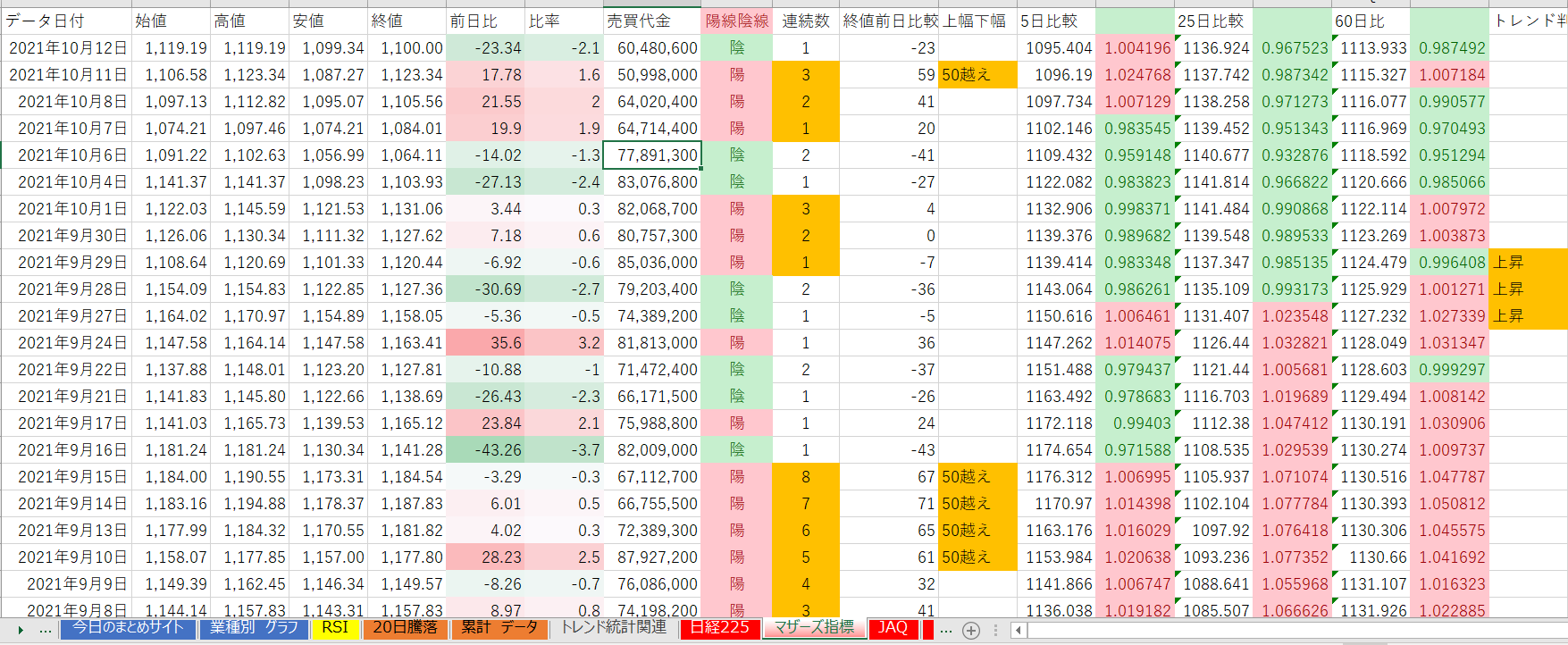This screenshot has width=1568, height=645.
Task: Click the 前日比 cell showing -43.26
Action: coord(485,450)
